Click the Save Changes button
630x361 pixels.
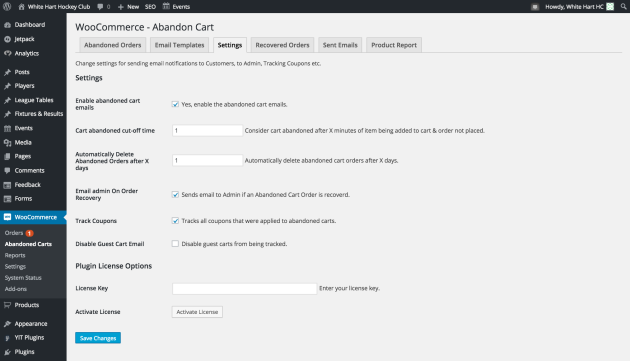98,338
